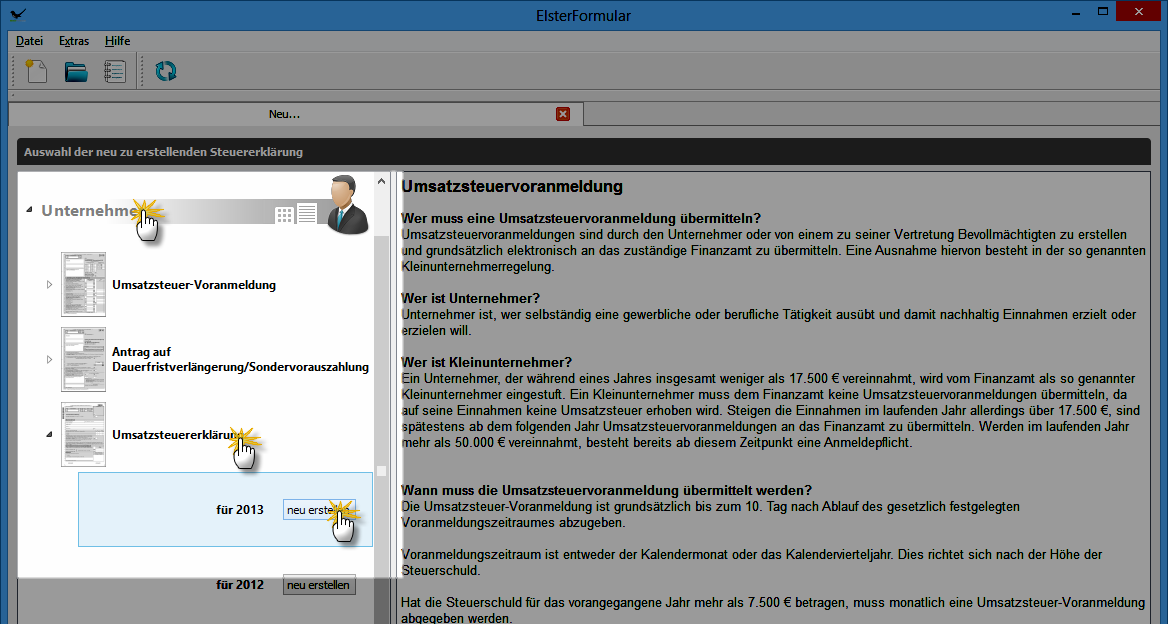
Task: Click neu erstellen button for 2013
Action: (319, 510)
